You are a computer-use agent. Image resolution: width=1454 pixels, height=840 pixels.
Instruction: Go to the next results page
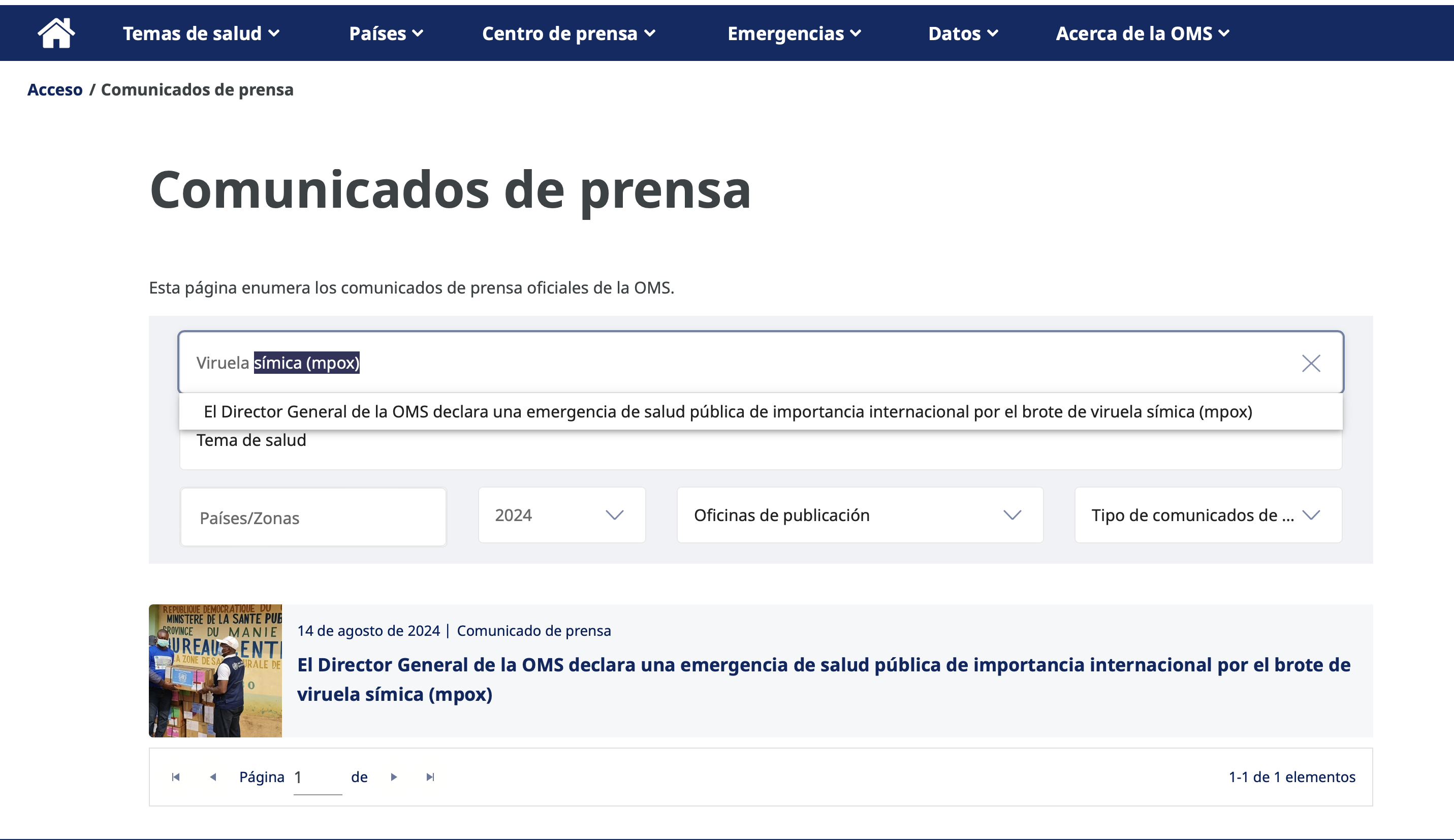tap(394, 777)
